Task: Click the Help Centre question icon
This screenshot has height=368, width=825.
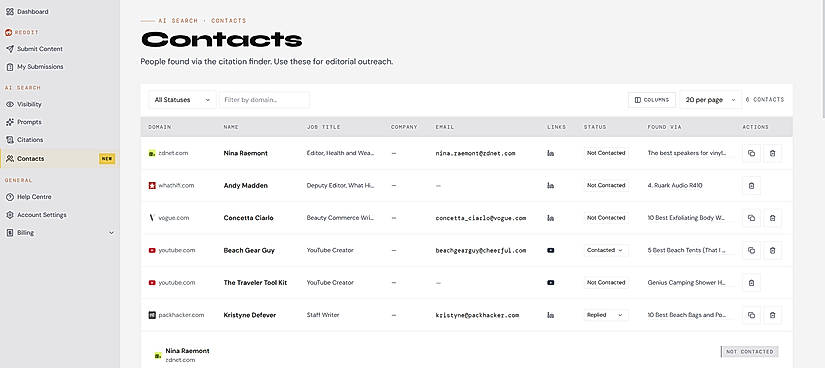Action: (9, 197)
